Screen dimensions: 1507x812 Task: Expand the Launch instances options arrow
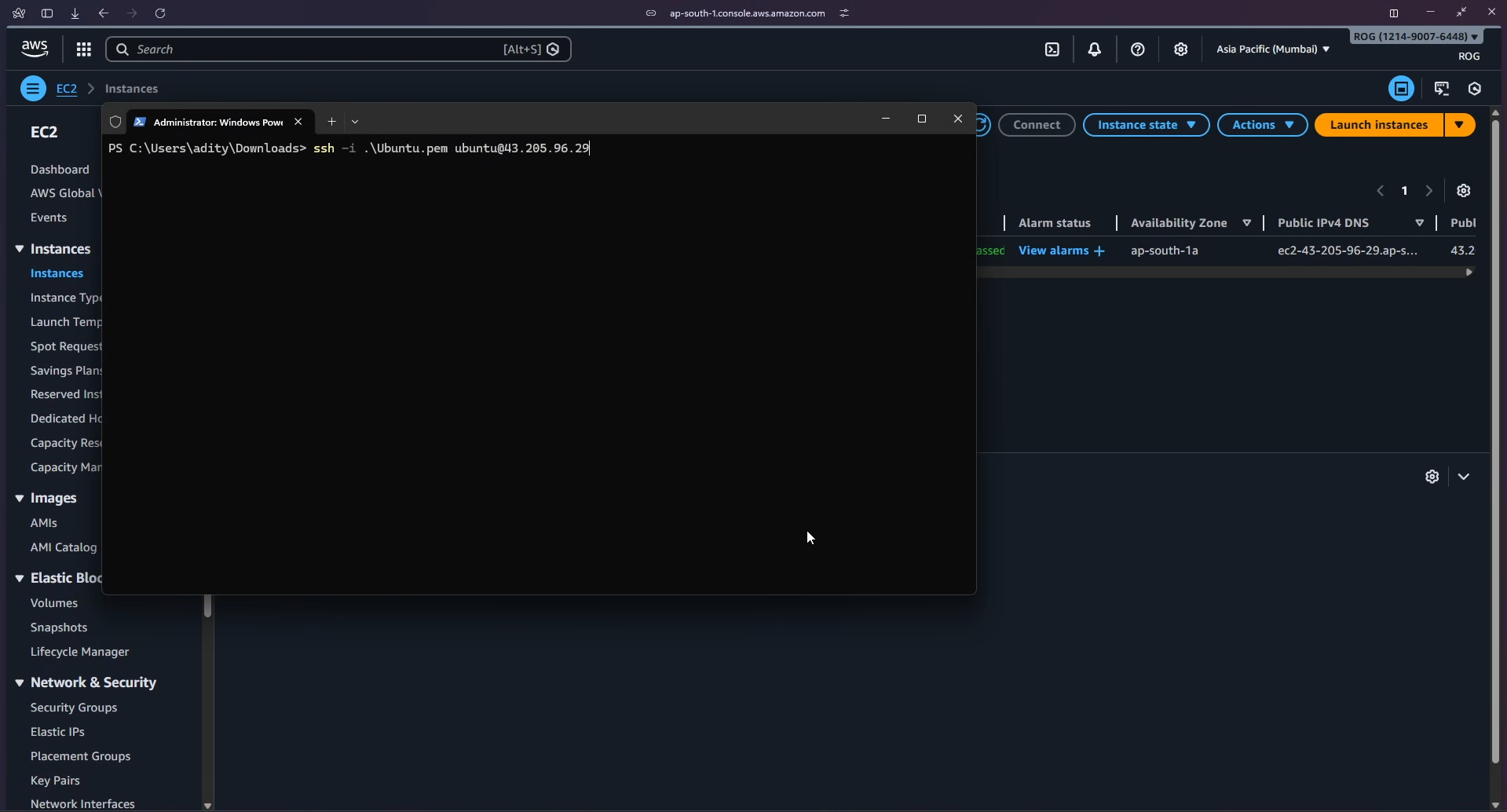(x=1461, y=124)
